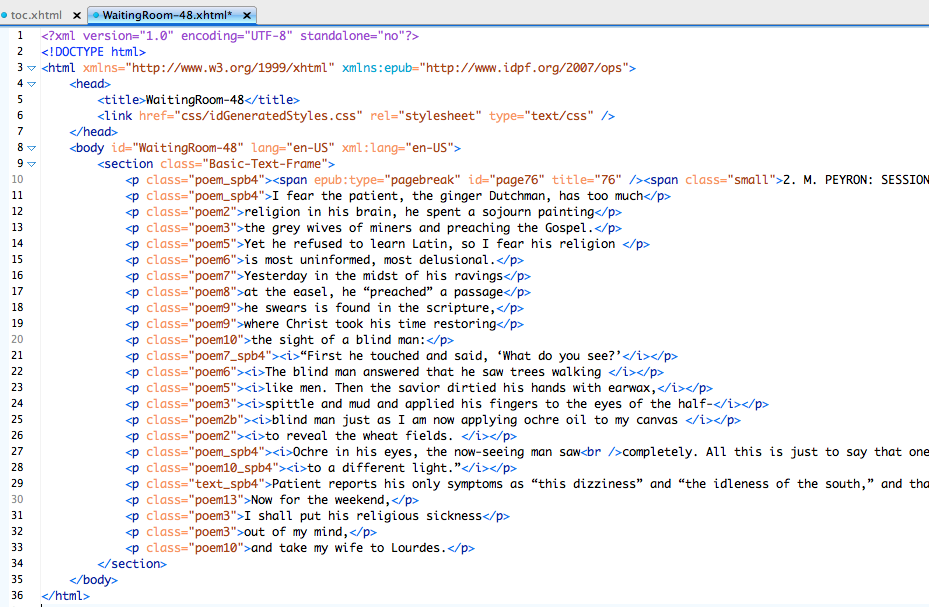929x607 pixels.
Task: Click the line 'I shall put his religious sickness'
Action: pos(318,516)
